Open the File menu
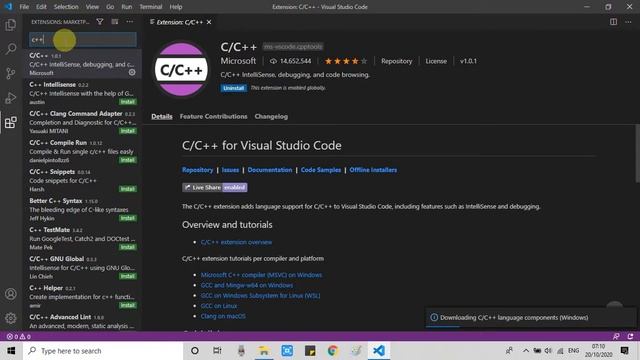 coord(24,7)
